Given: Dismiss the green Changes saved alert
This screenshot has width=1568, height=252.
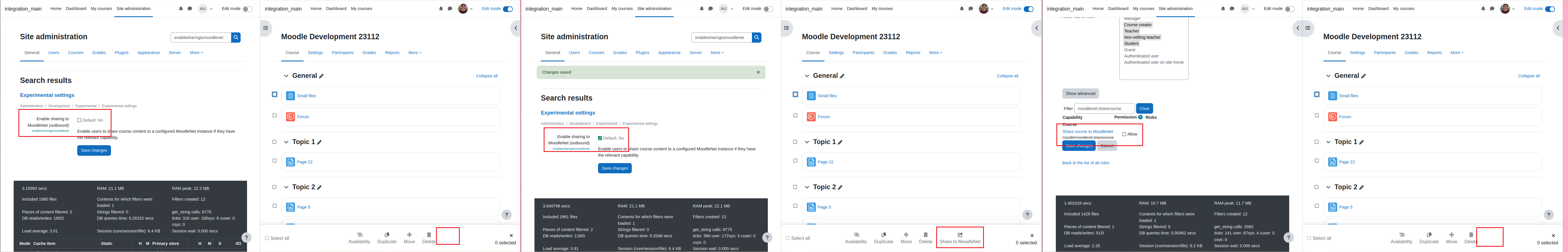Looking at the screenshot, I should (758, 72).
